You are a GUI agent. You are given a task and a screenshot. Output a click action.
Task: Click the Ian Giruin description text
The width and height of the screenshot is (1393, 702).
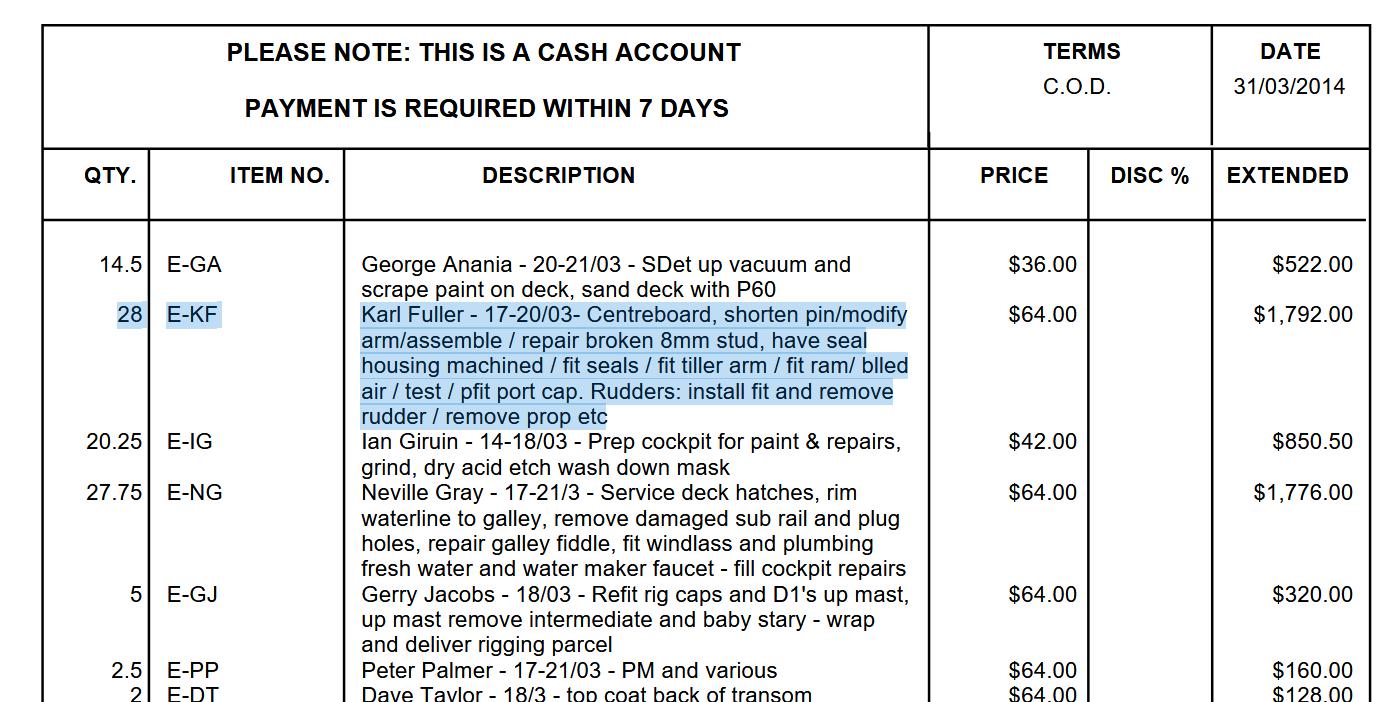click(631, 454)
